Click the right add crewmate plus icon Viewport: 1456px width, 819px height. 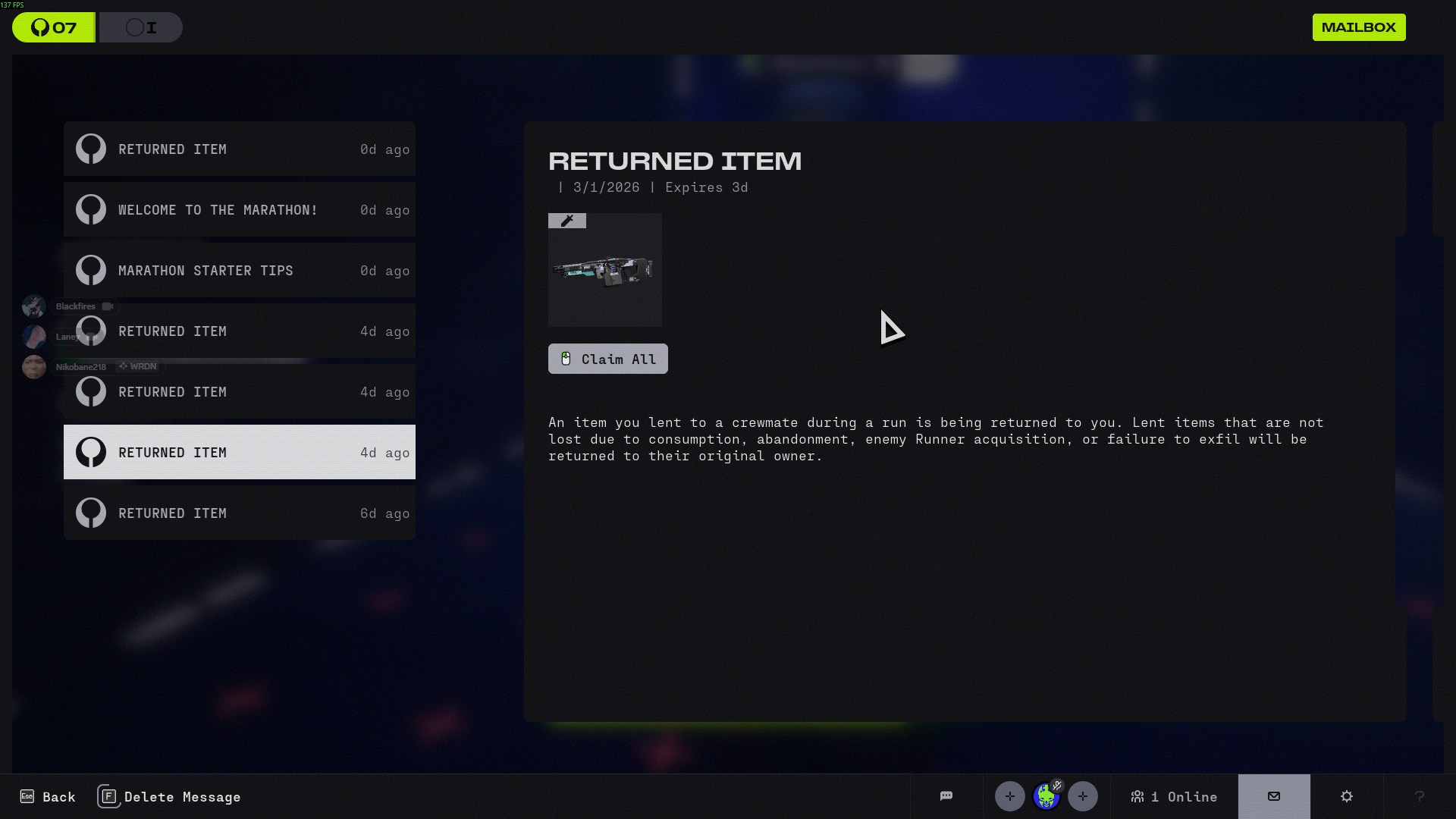pos(1082,796)
